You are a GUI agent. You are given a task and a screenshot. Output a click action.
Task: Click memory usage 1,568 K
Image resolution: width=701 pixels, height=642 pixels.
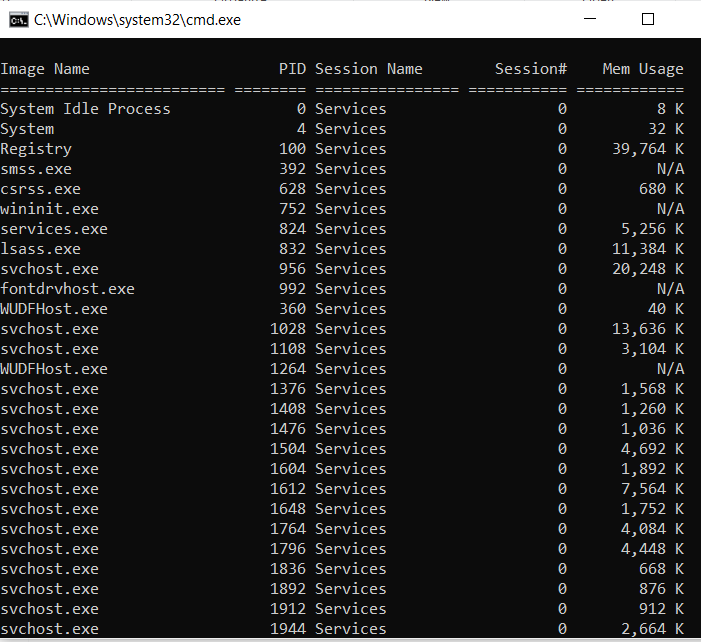652,389
